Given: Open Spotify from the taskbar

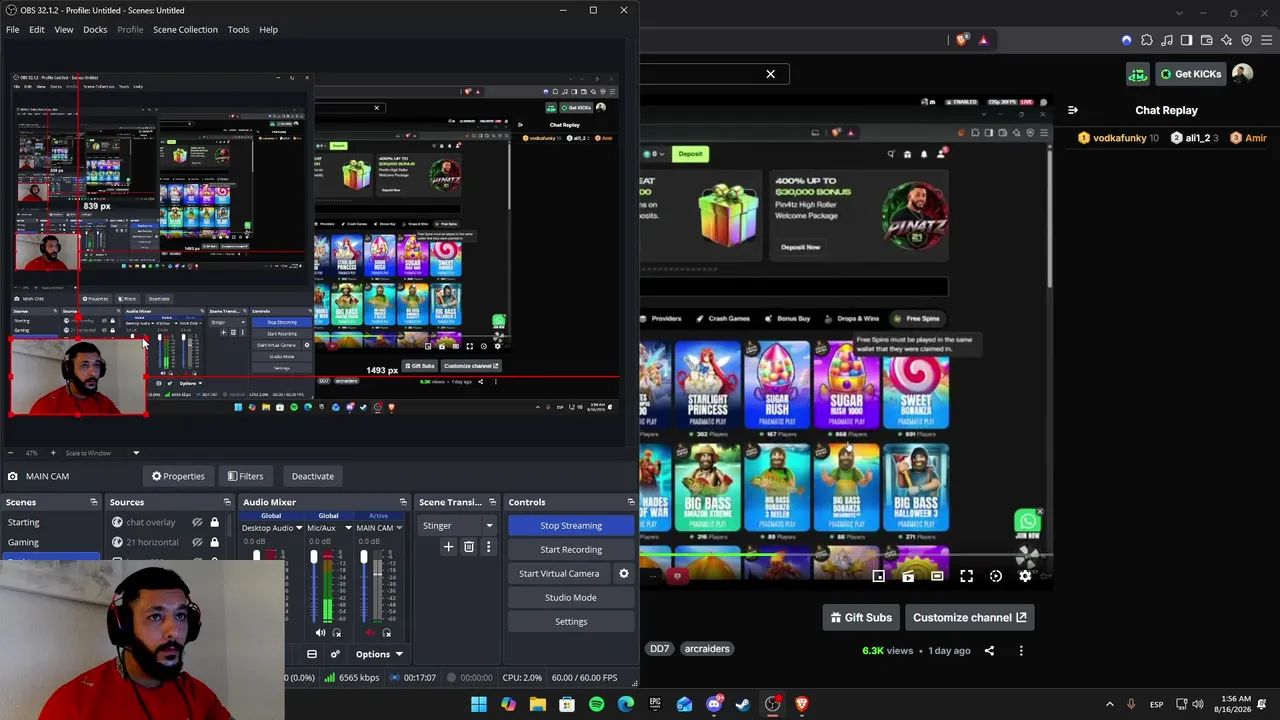Looking at the screenshot, I should click(596, 704).
